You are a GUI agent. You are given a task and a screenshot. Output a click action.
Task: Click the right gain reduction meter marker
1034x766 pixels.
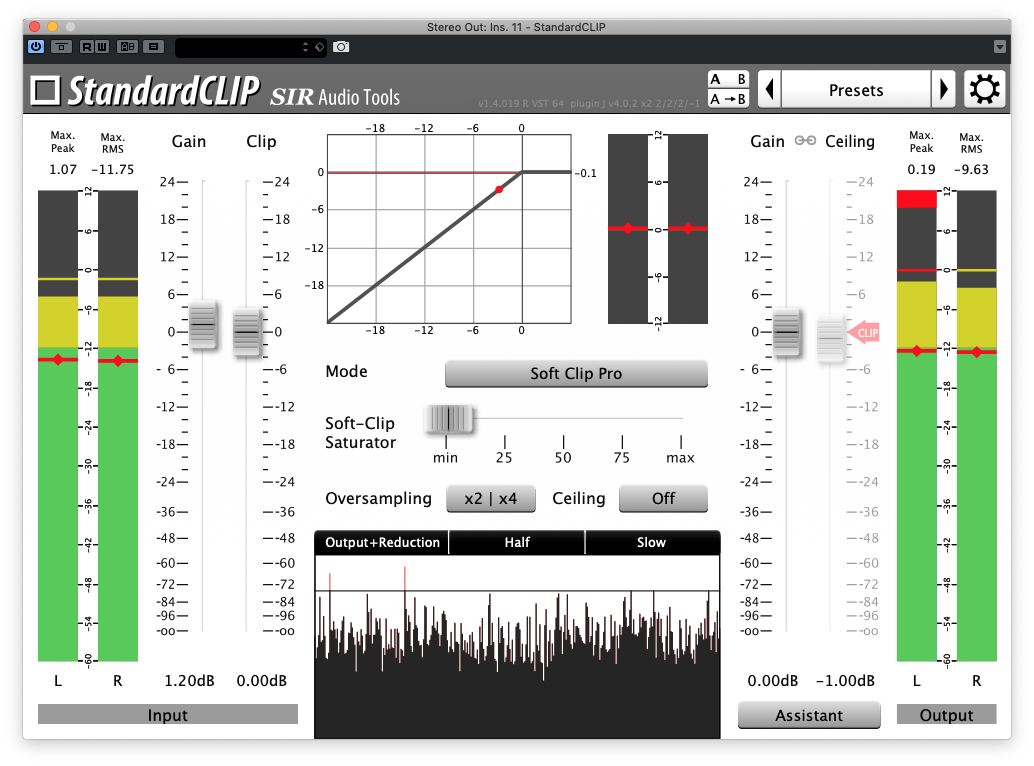coord(688,229)
